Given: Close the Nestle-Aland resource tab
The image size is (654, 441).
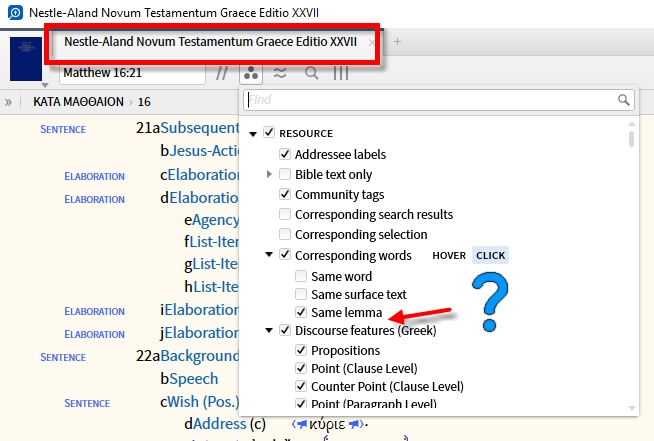Looking at the screenshot, I should coord(371,42).
